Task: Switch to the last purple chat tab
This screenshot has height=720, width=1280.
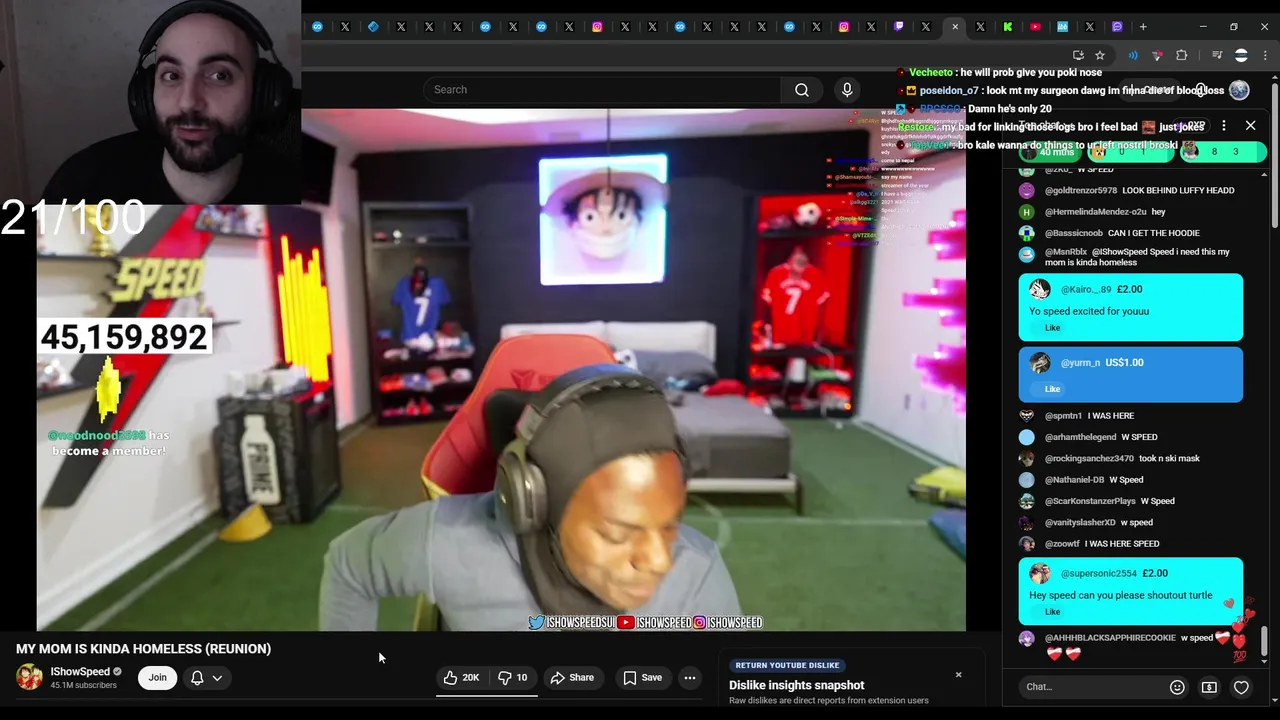Action: click(1117, 27)
